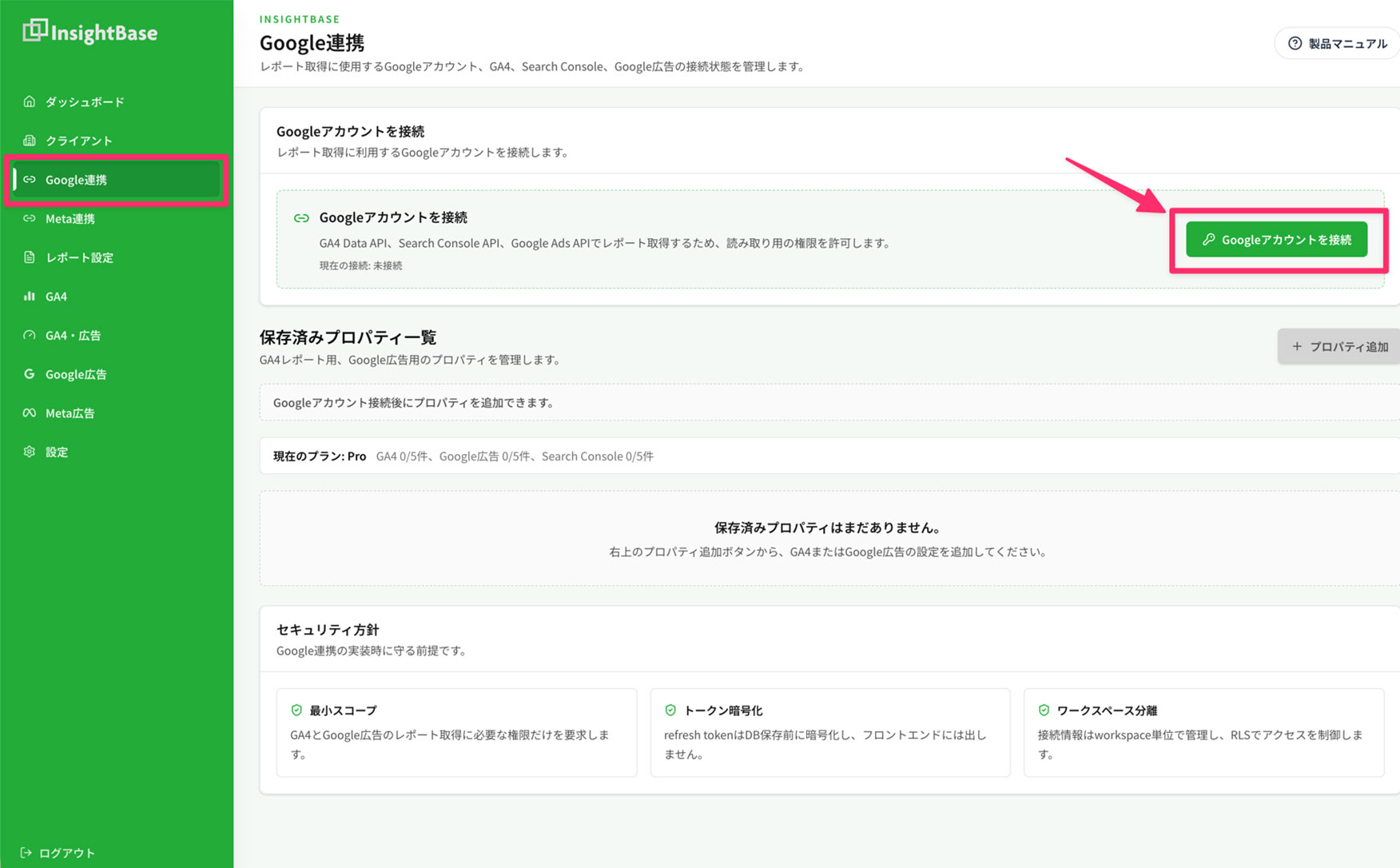Click the ワークスペース分離 card title
This screenshot has width=1400, height=868.
coord(1107,710)
